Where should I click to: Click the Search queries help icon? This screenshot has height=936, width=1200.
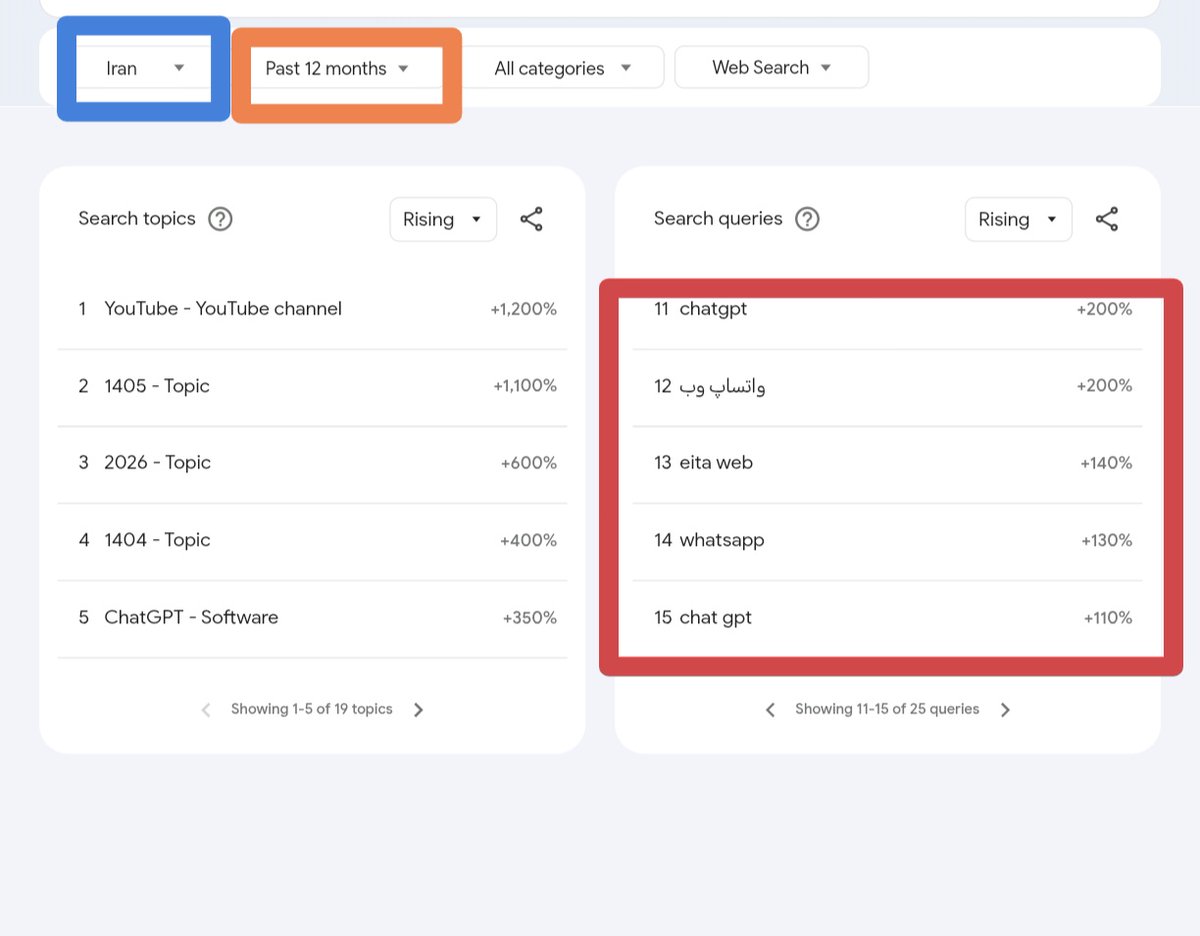click(807, 219)
